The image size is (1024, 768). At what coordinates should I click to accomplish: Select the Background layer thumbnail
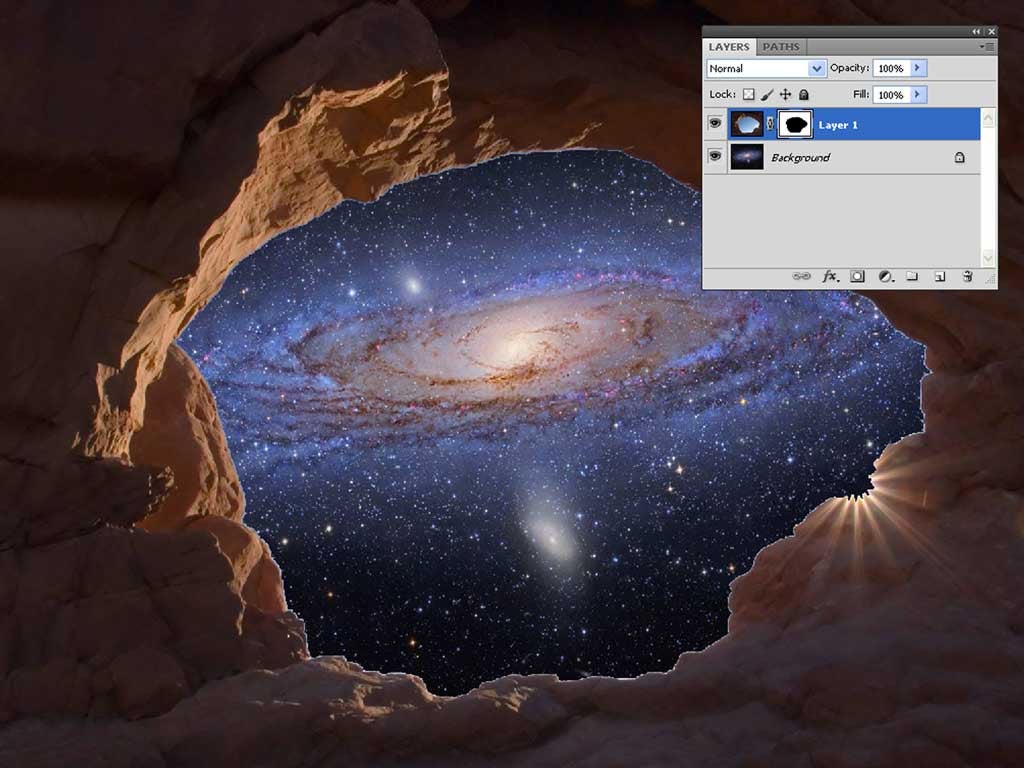(746, 157)
